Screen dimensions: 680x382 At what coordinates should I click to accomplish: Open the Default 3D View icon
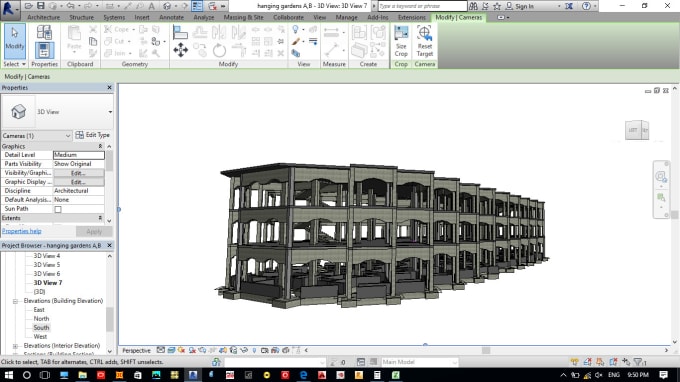click(167, 6)
